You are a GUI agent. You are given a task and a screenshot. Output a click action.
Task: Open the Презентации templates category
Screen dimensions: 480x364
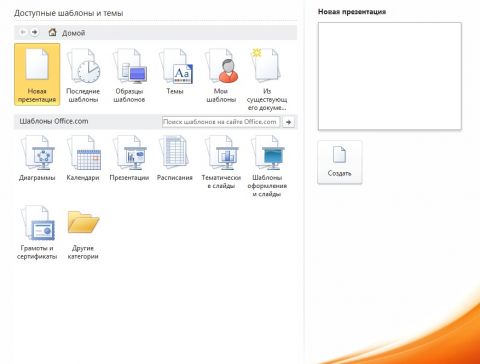[x=129, y=158]
